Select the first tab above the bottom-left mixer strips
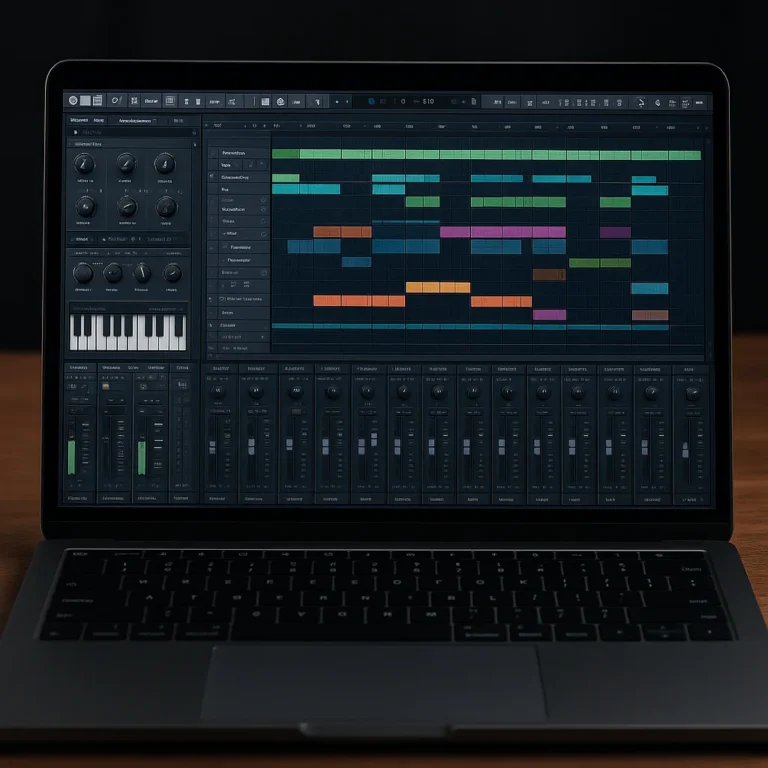Image resolution: width=768 pixels, height=768 pixels. (79, 367)
